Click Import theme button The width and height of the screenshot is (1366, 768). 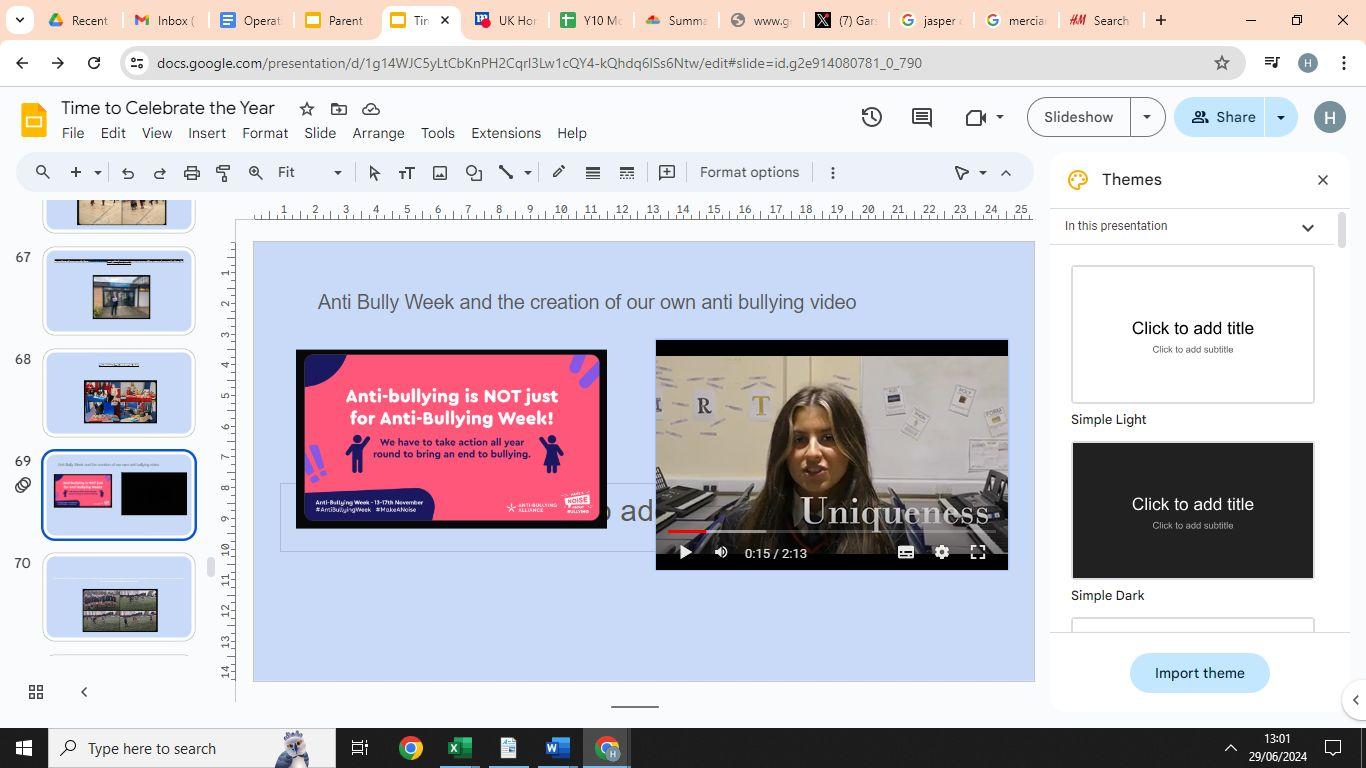1200,673
